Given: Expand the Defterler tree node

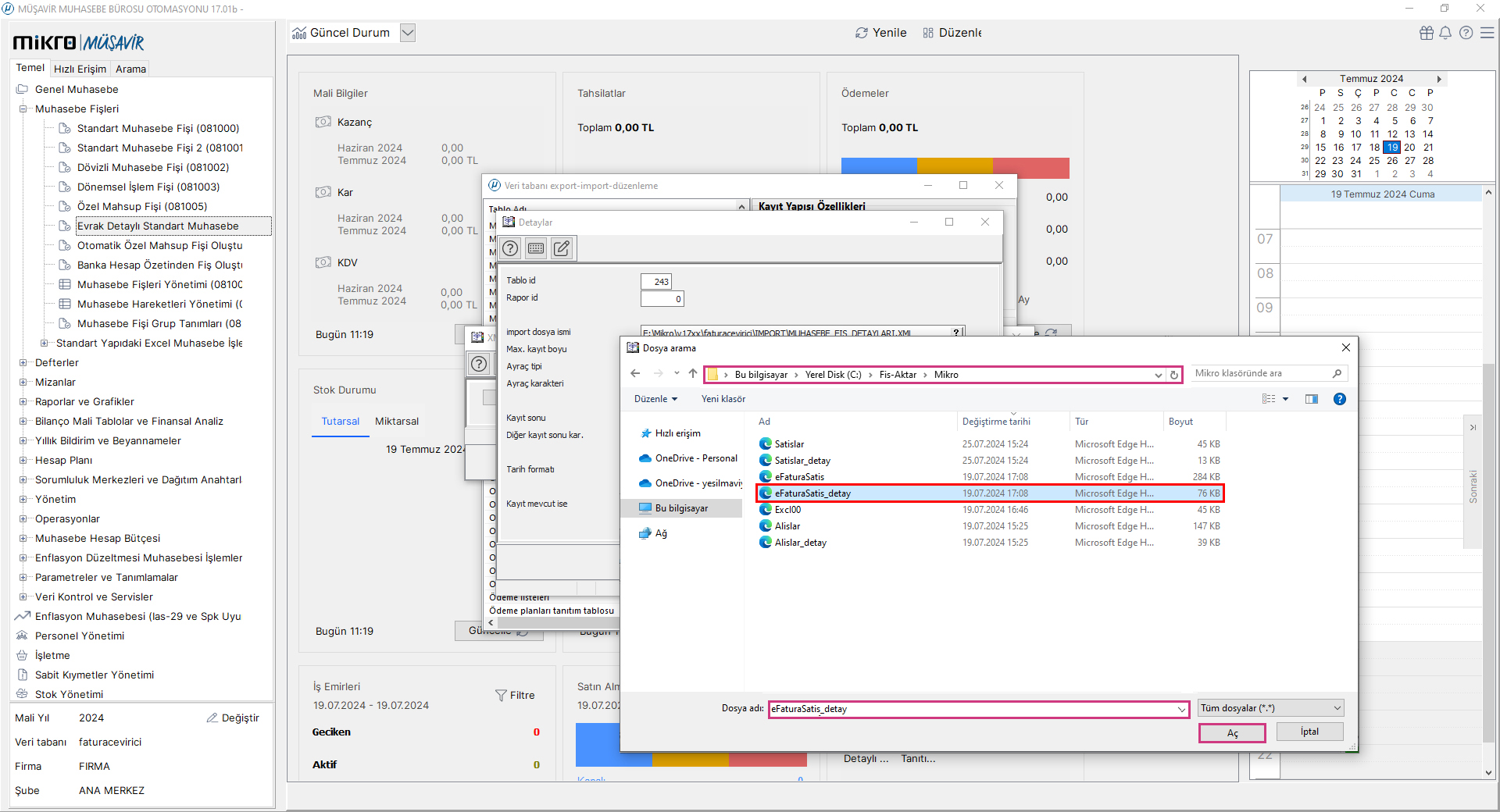Looking at the screenshot, I should pyautogui.click(x=23, y=362).
